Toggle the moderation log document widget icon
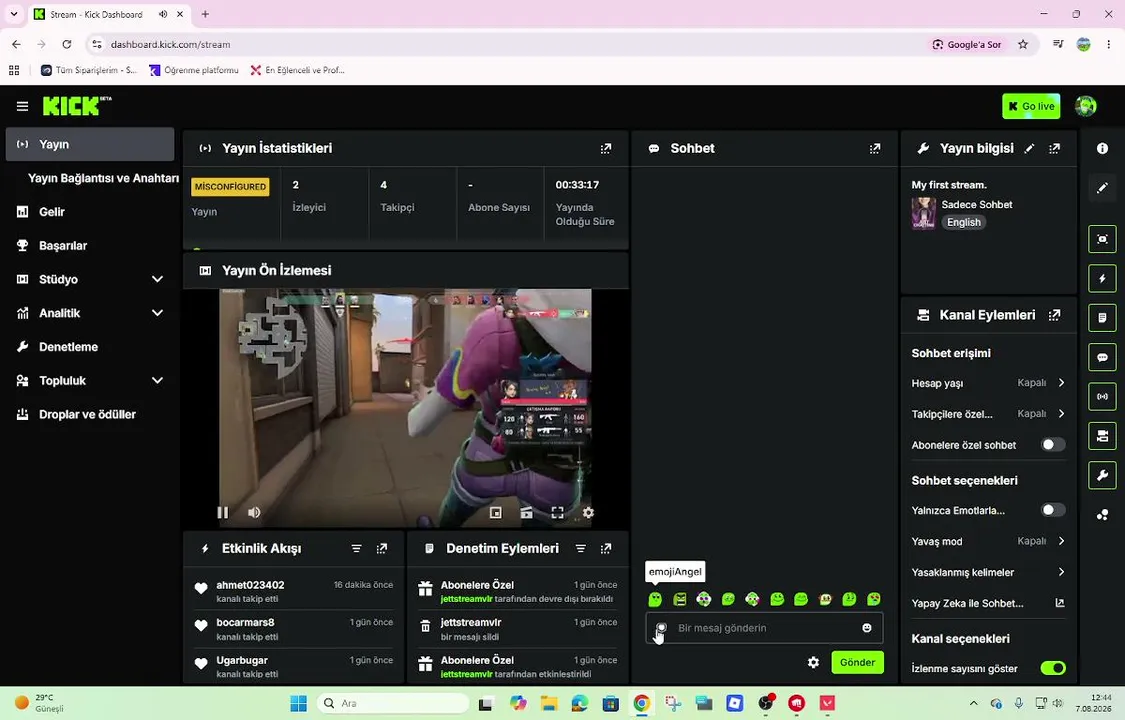 click(x=1102, y=318)
